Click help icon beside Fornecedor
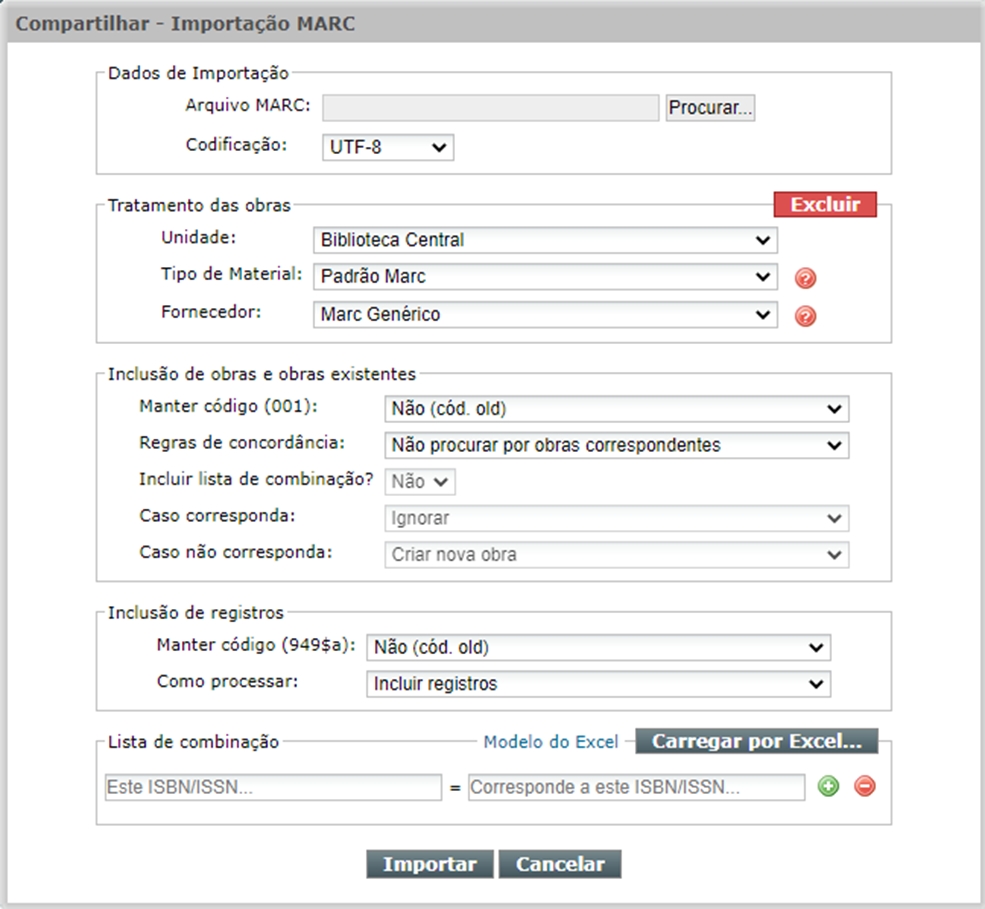 point(805,316)
